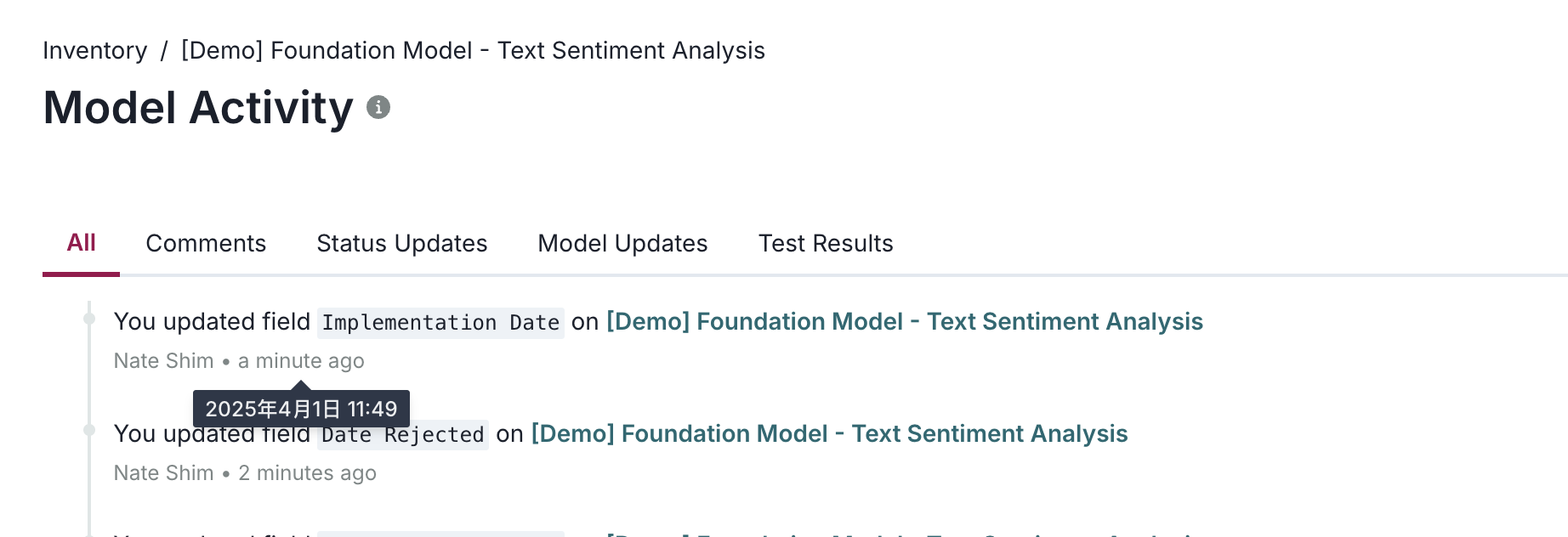The image size is (1568, 537).
Task: Click the Model Activity page heading
Action: click(x=198, y=107)
